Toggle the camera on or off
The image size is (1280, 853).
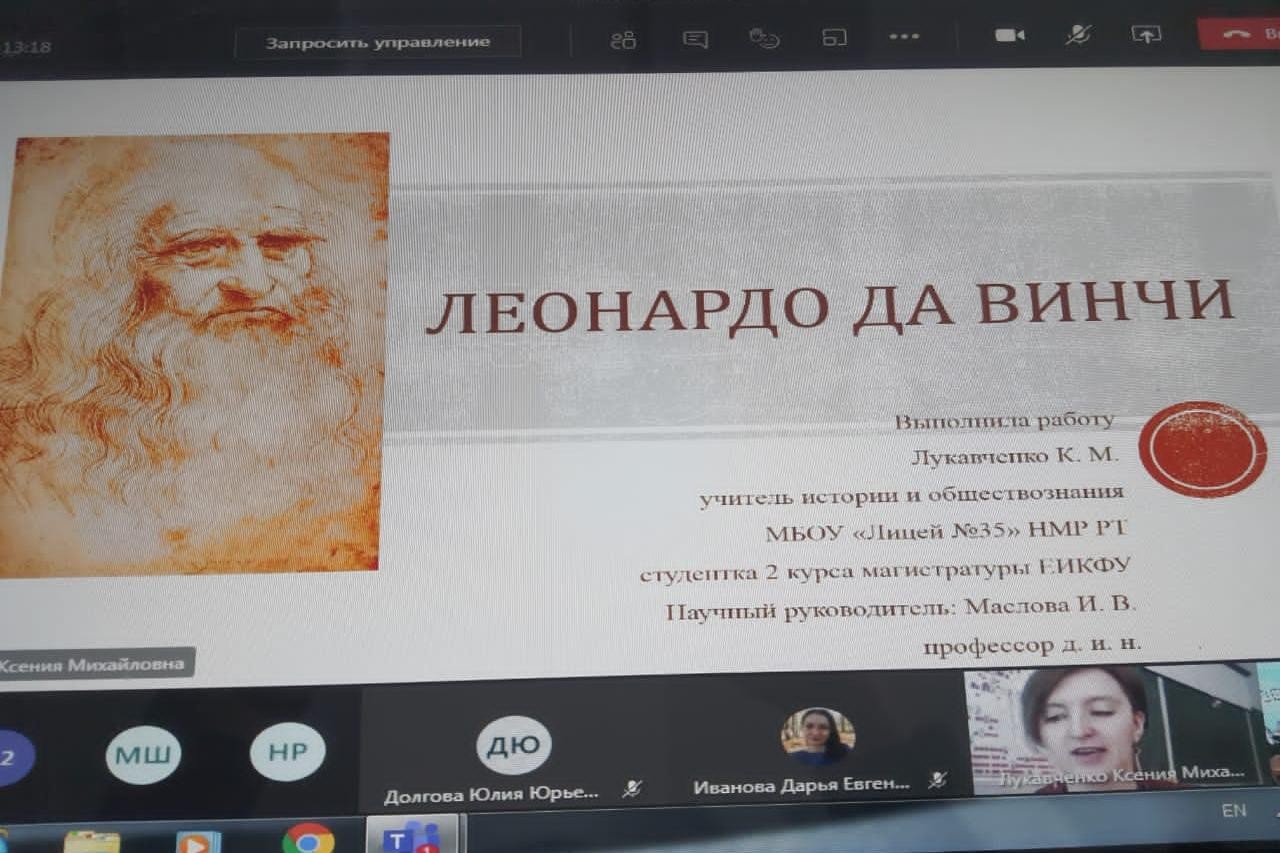[1010, 35]
